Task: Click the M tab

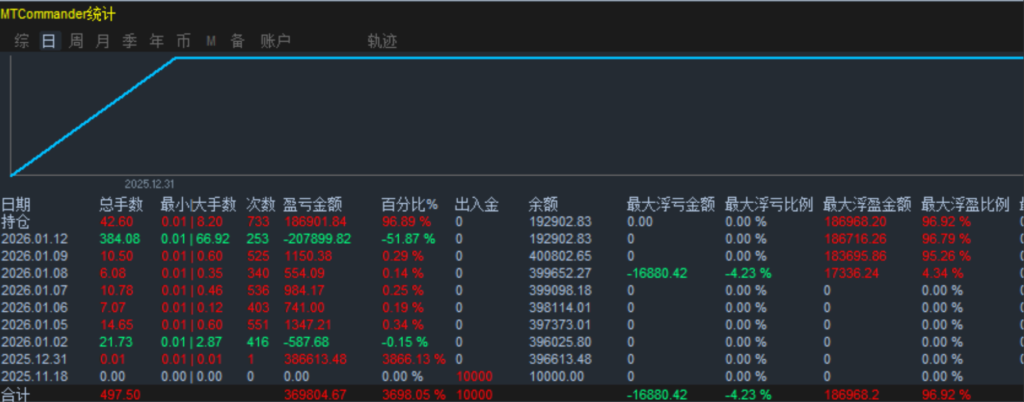Action: coord(211,41)
